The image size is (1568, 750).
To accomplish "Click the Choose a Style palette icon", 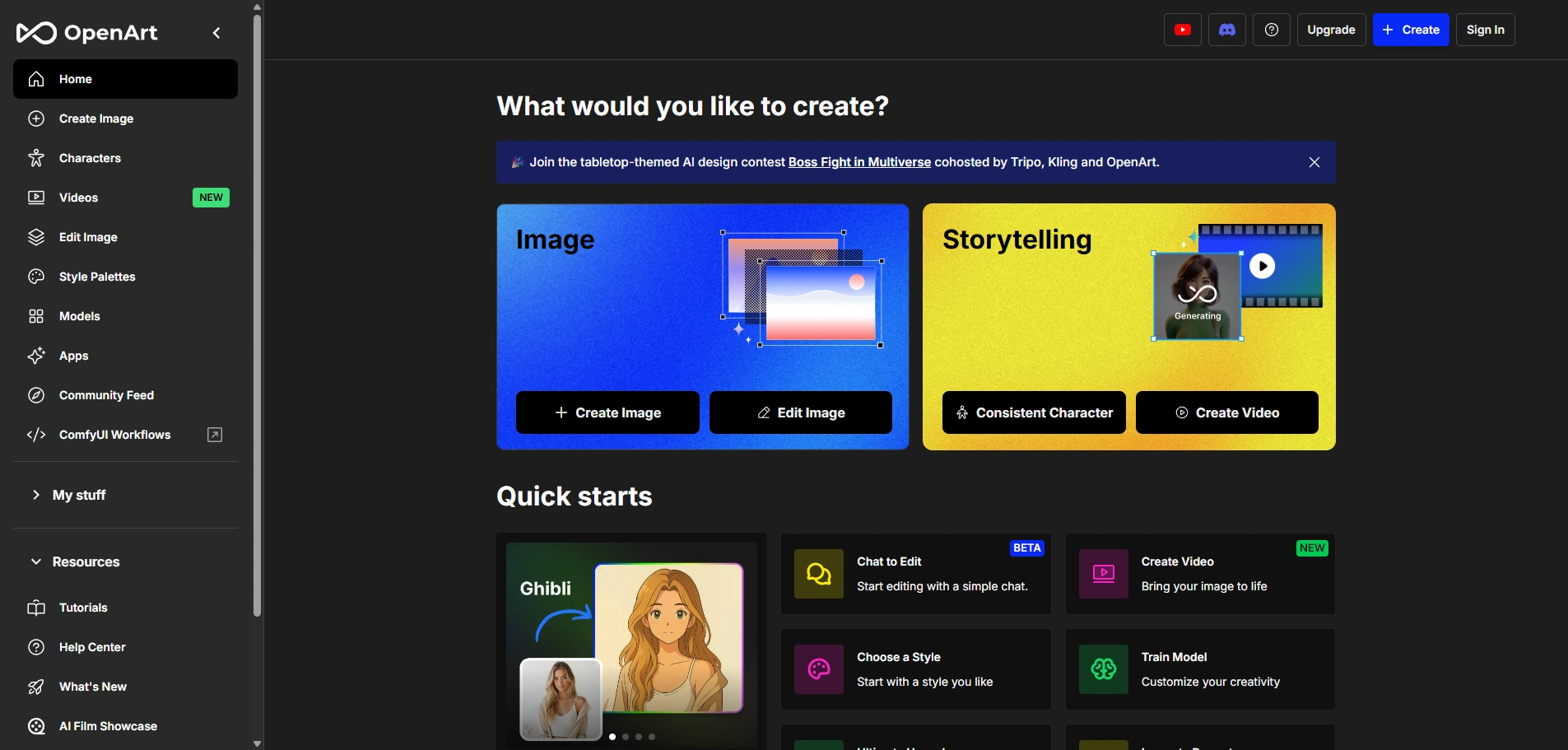I will [x=819, y=669].
